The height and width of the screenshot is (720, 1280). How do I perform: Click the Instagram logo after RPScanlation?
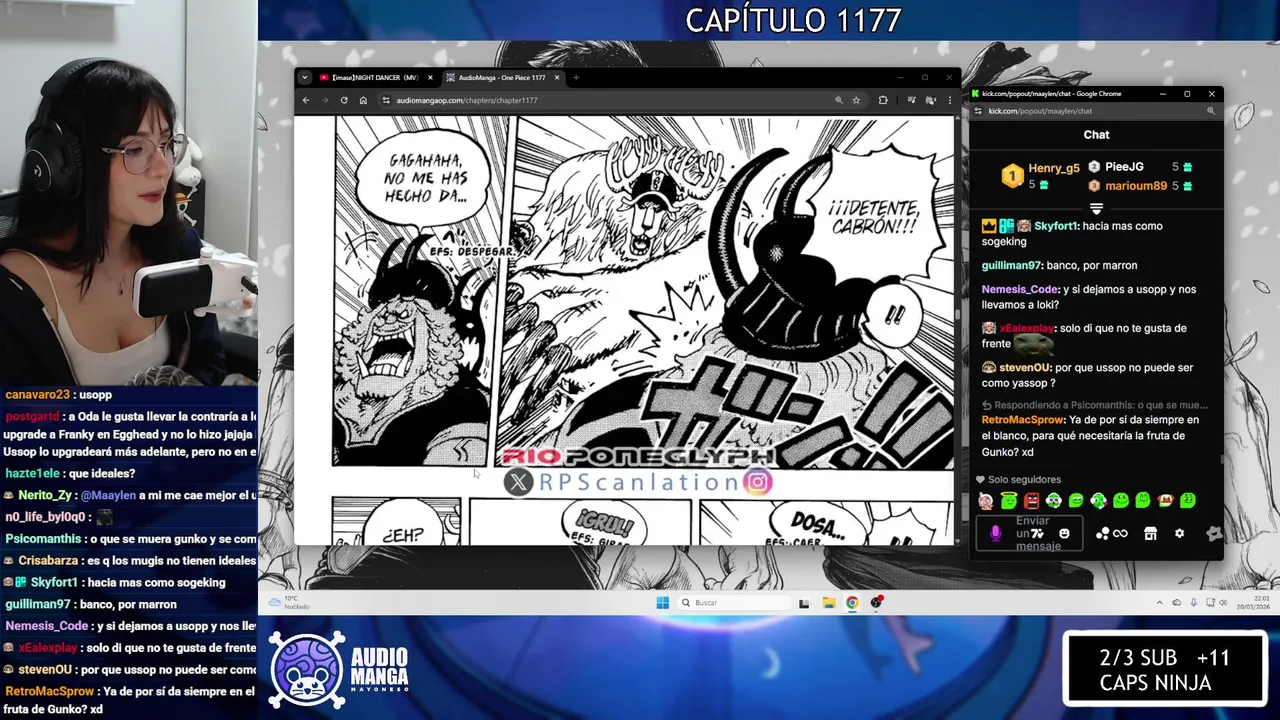point(758,483)
